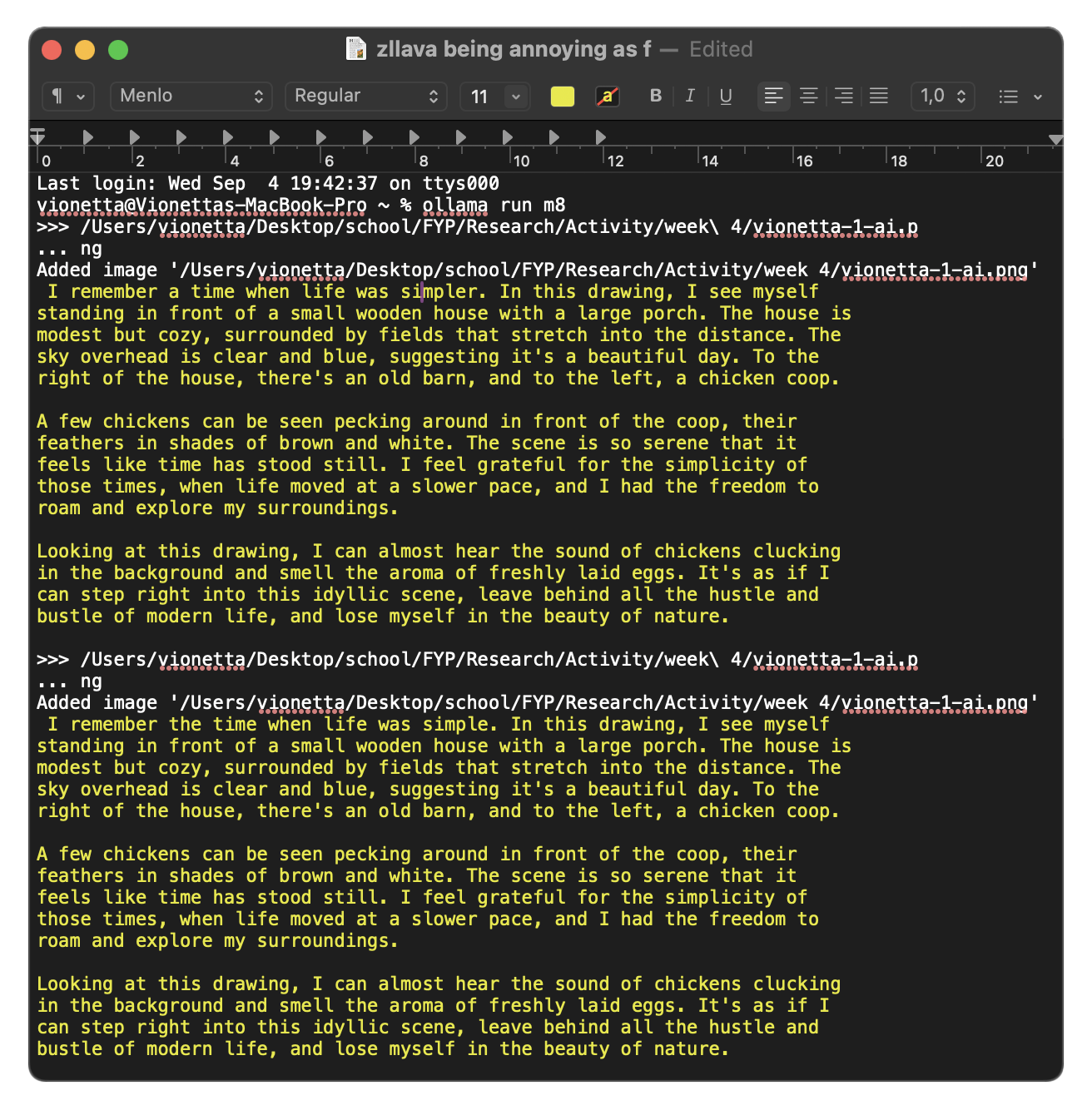Click the yellow highlight color swatch
This screenshot has width=1092, height=1115.
click(x=563, y=97)
